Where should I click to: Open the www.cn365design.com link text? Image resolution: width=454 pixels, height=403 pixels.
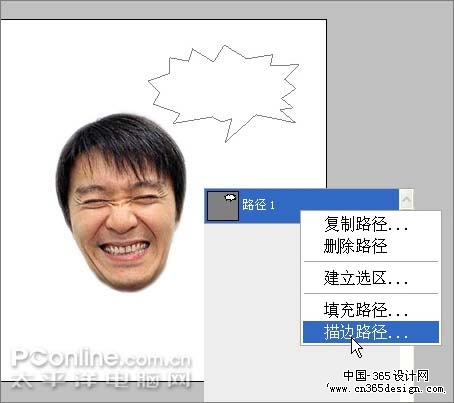(387, 389)
